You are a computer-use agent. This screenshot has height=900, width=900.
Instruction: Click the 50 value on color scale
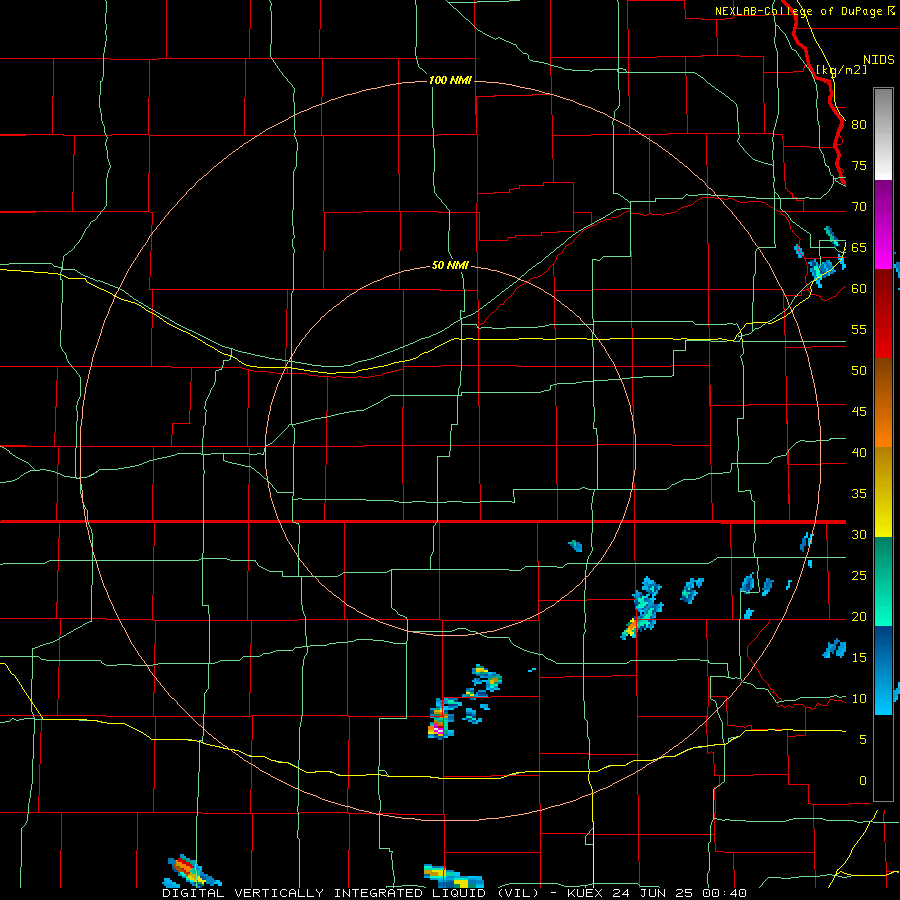coord(859,371)
